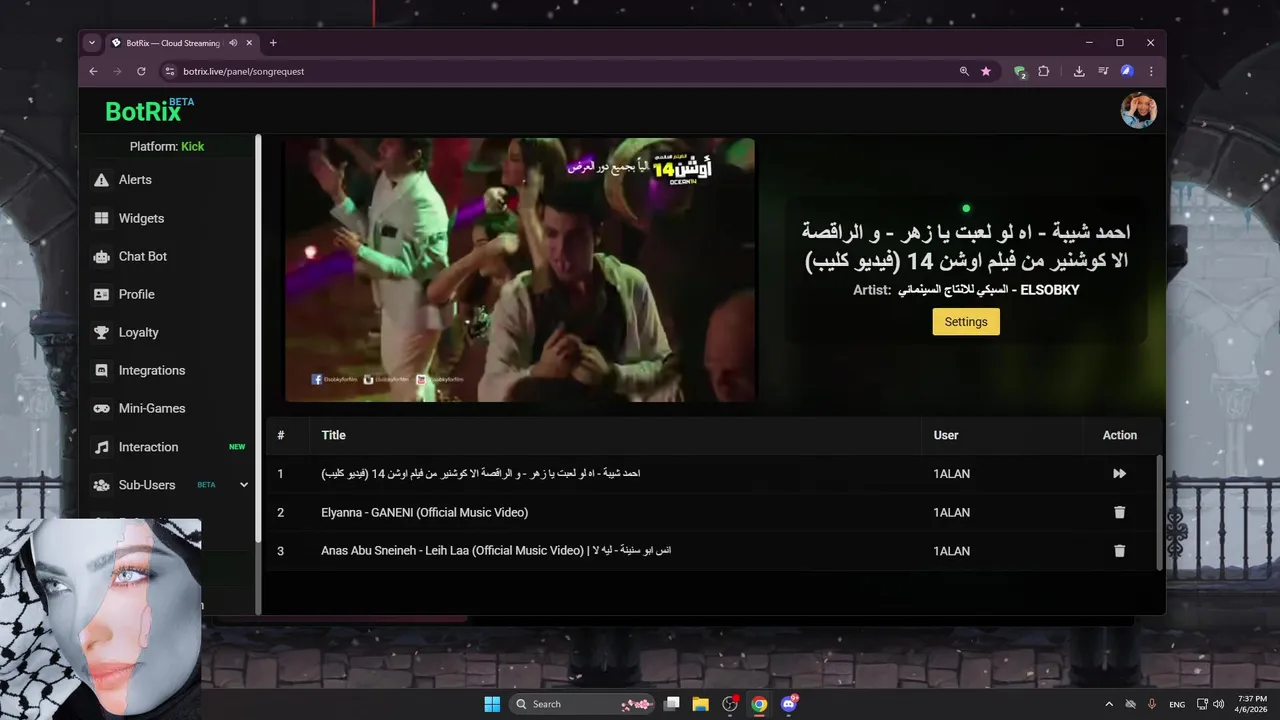Bookmark this page with the star icon
Image resolution: width=1280 pixels, height=720 pixels.
coord(986,71)
